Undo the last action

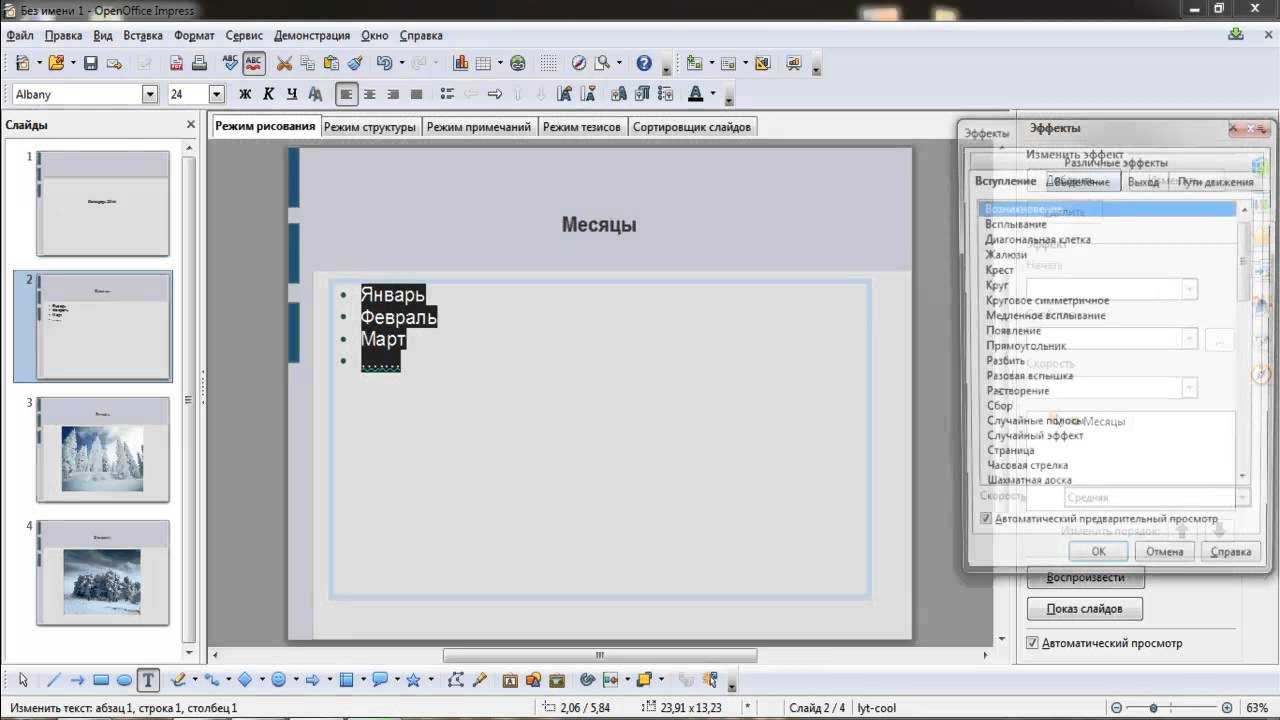[385, 63]
